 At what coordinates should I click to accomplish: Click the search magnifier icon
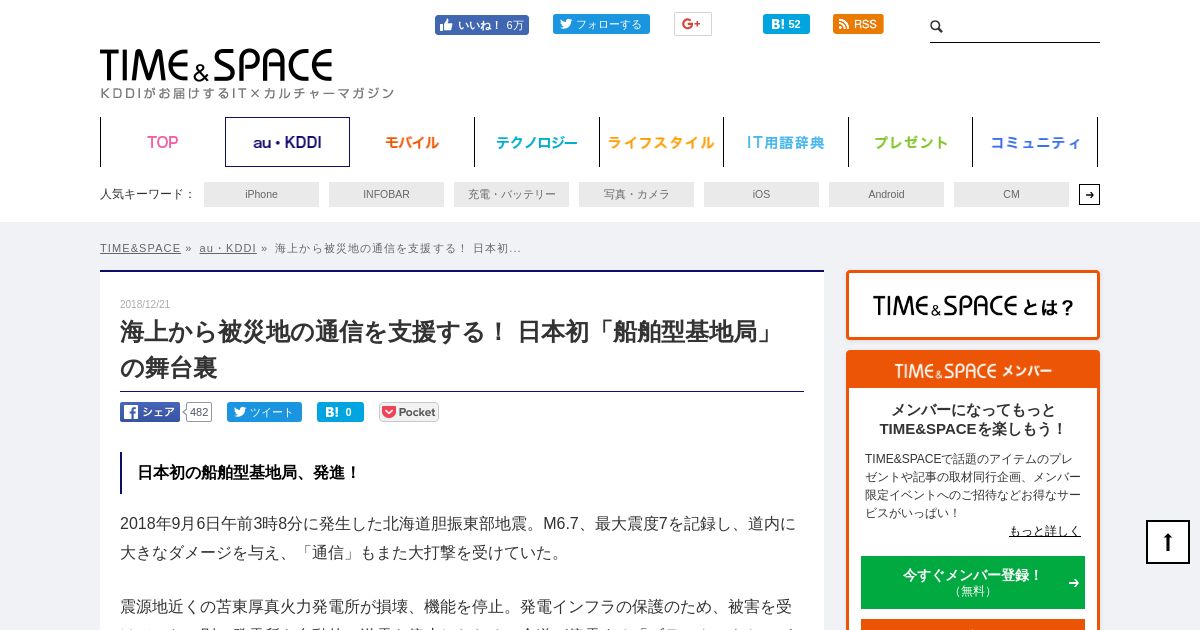point(937,27)
